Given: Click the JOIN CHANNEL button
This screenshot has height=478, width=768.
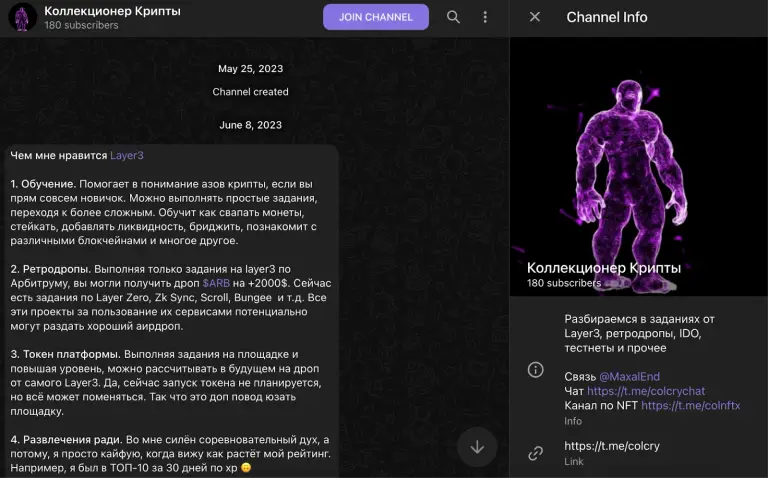Looking at the screenshot, I should [376, 17].
